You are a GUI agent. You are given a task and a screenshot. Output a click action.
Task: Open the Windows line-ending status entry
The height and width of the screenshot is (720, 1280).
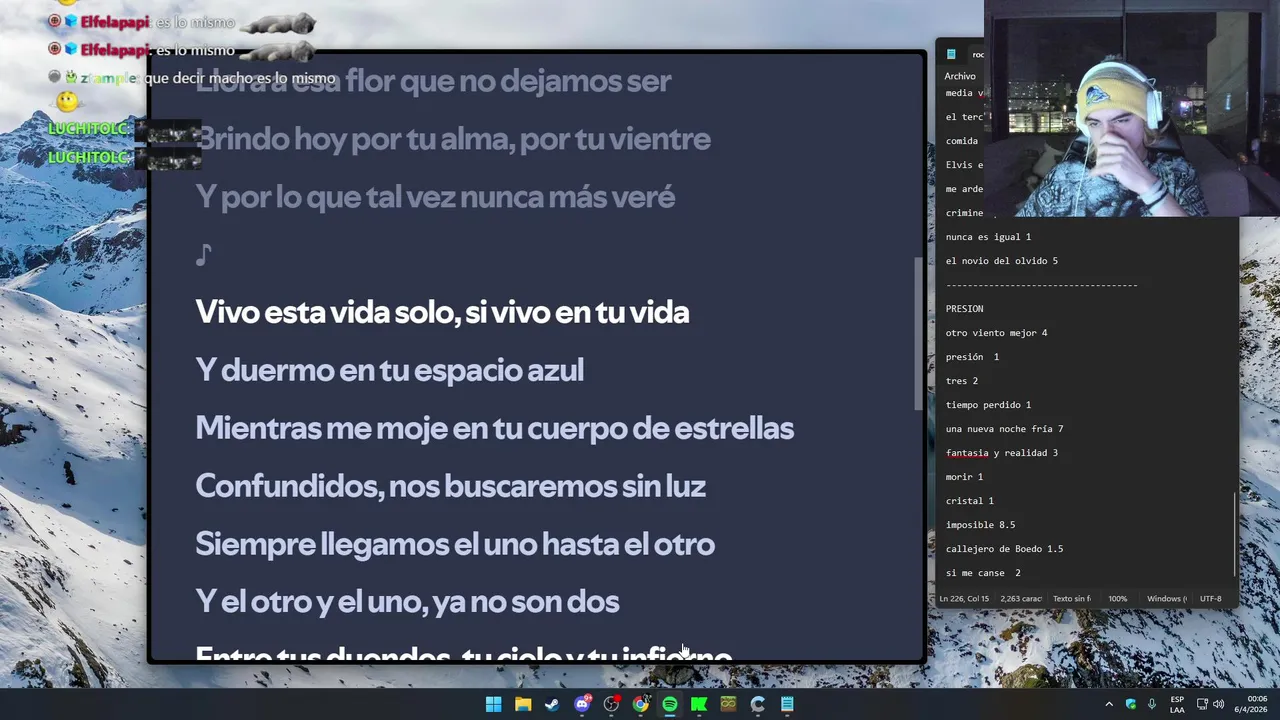tap(1166, 599)
